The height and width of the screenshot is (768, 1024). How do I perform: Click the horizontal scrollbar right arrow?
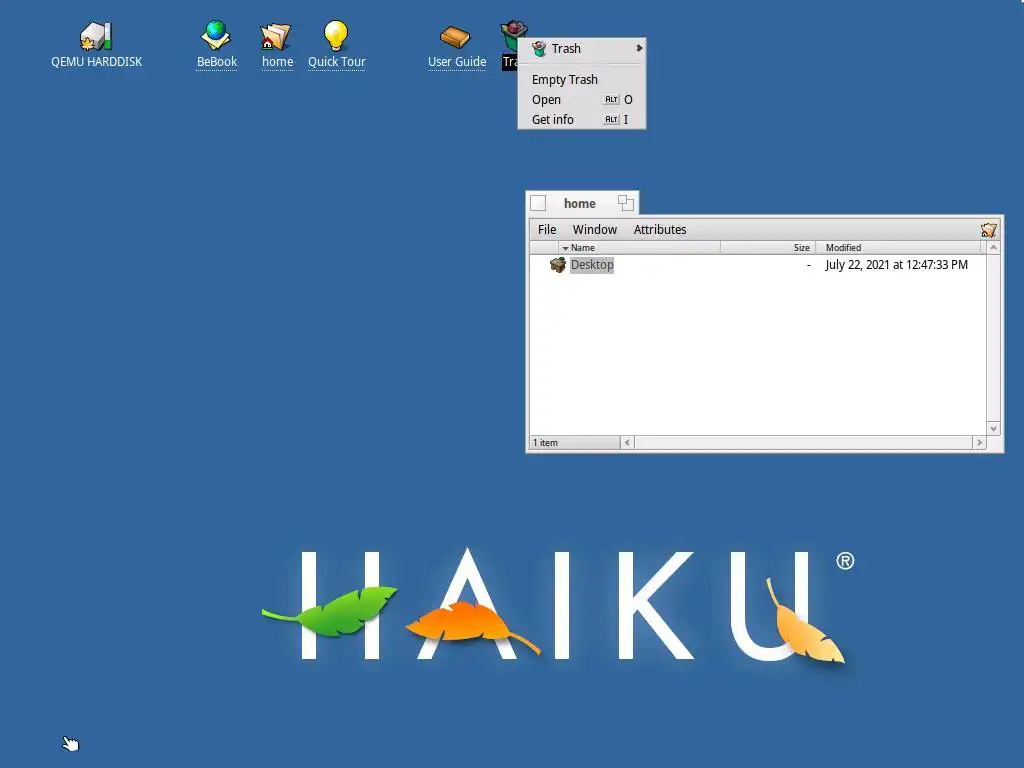979,443
